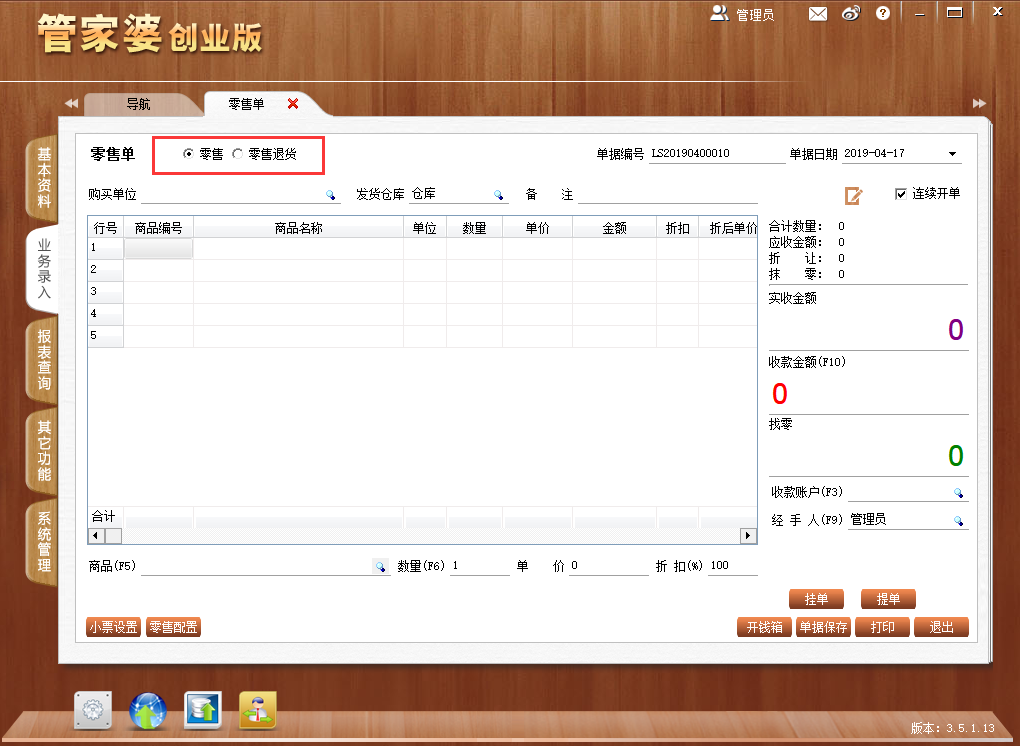
Task: Click the edit note icon near 连续开单
Action: point(853,197)
